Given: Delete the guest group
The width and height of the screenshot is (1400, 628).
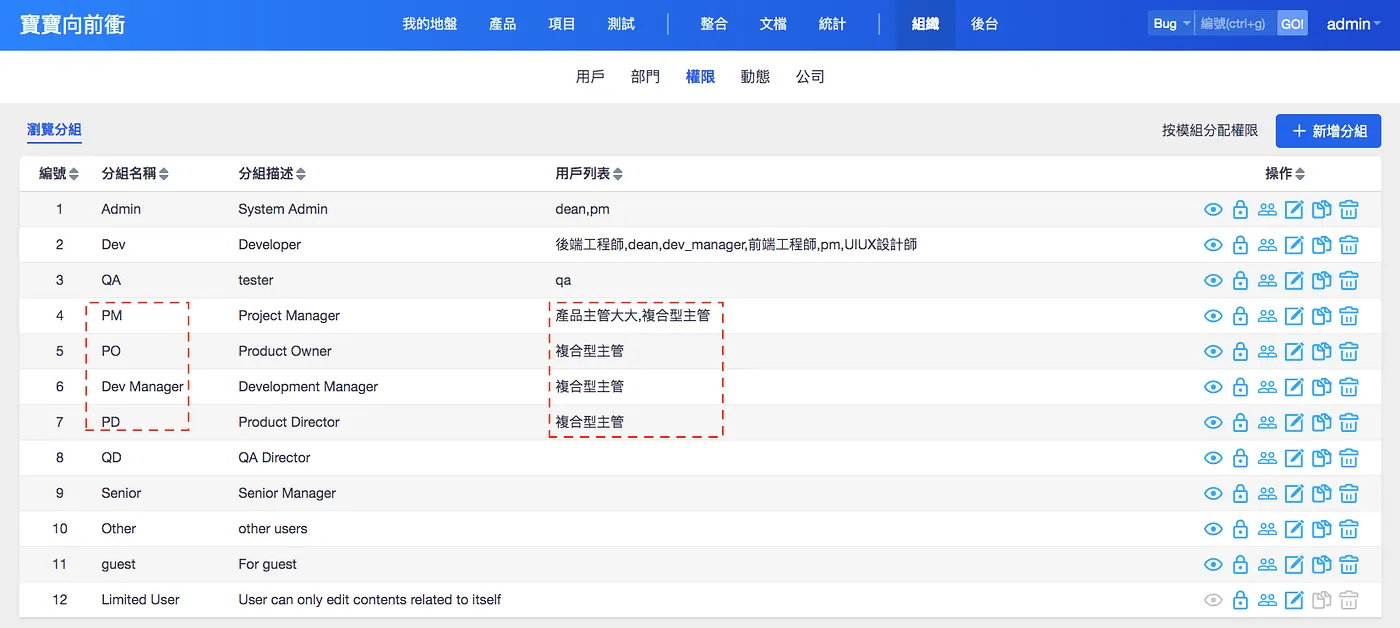Looking at the screenshot, I should [1349, 565].
